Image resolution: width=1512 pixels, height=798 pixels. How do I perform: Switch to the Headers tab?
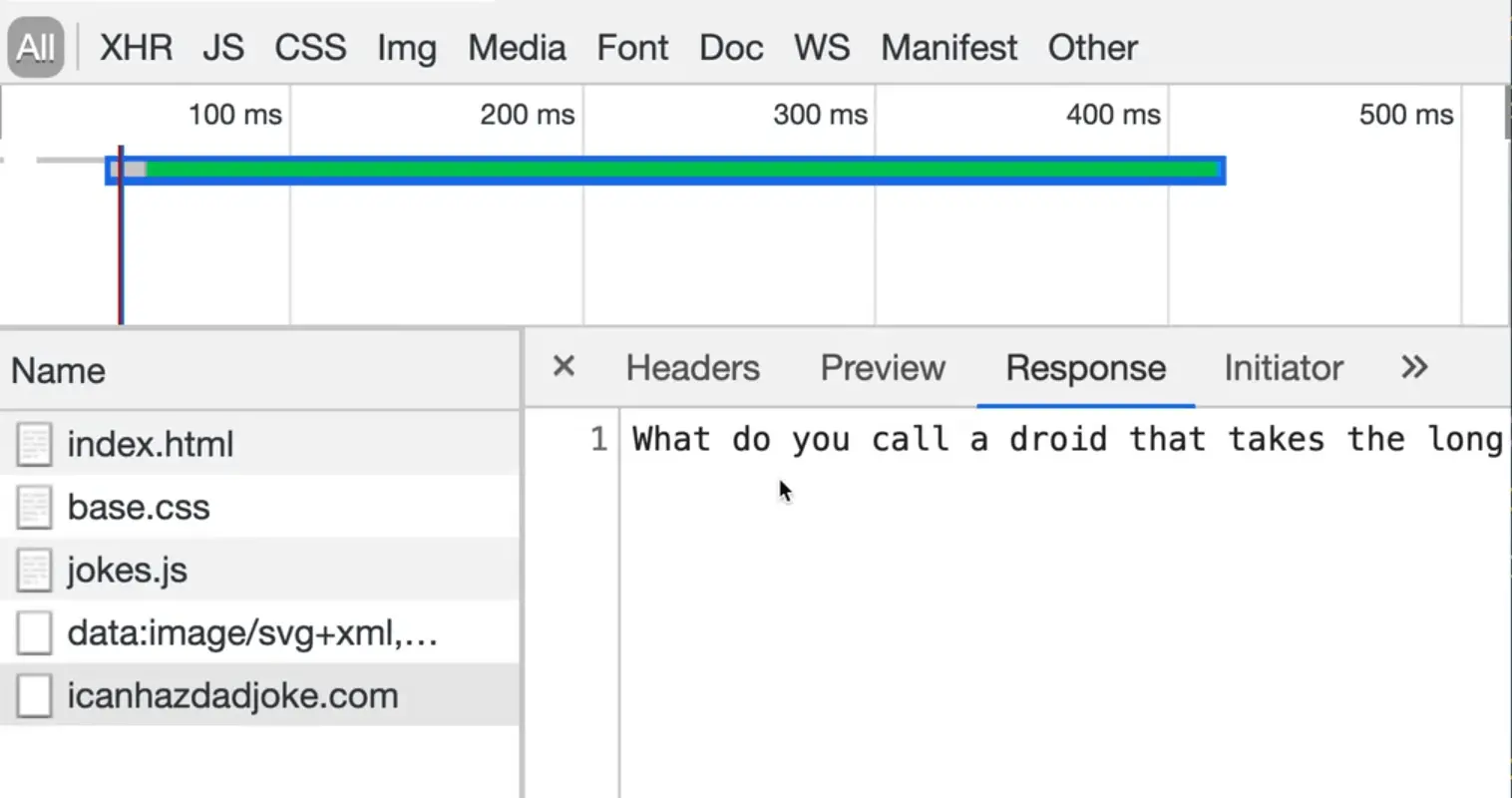click(x=692, y=368)
